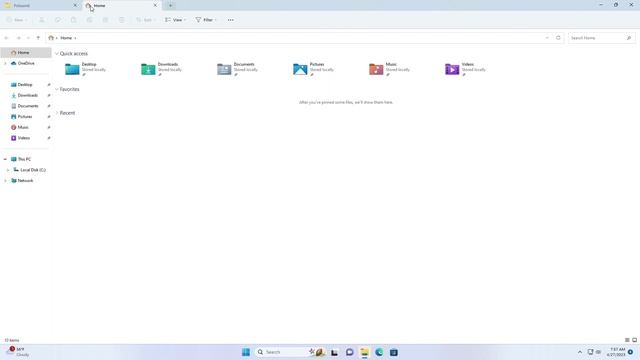Collapse the Quick access section
640x360 pixels.
57,53
